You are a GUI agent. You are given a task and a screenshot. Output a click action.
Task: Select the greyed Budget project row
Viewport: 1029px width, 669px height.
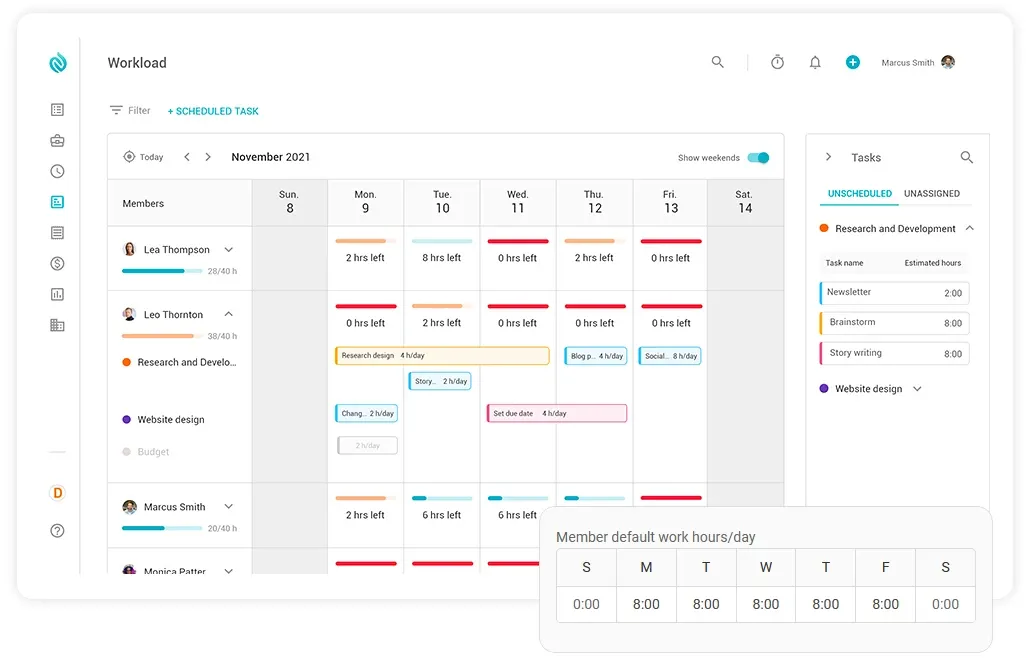pyautogui.click(x=146, y=451)
